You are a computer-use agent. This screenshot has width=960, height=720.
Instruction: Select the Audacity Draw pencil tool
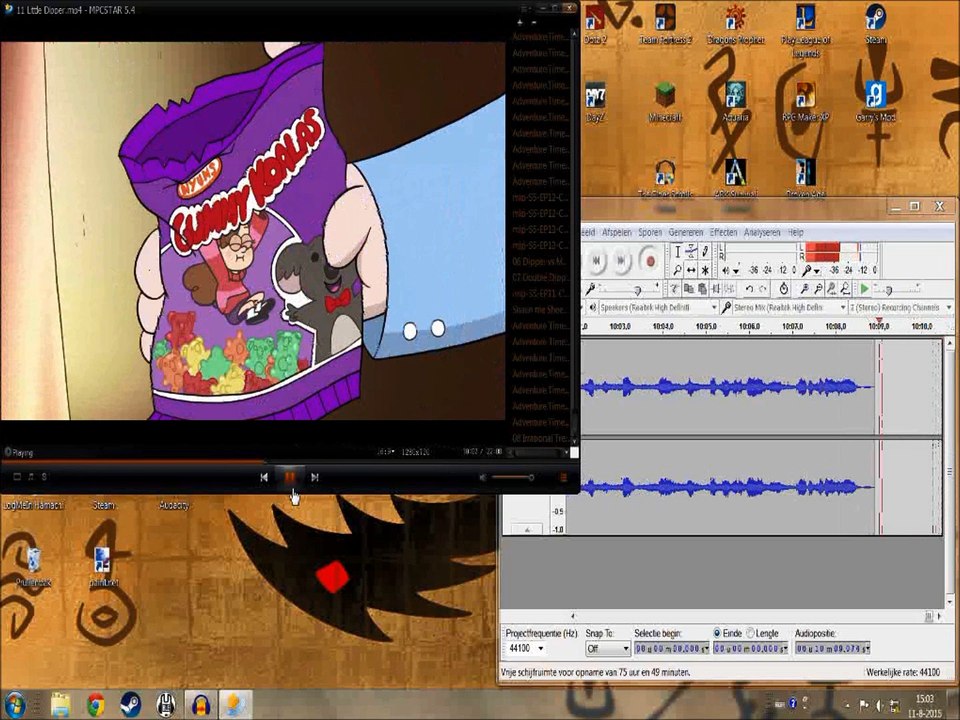[x=705, y=252]
